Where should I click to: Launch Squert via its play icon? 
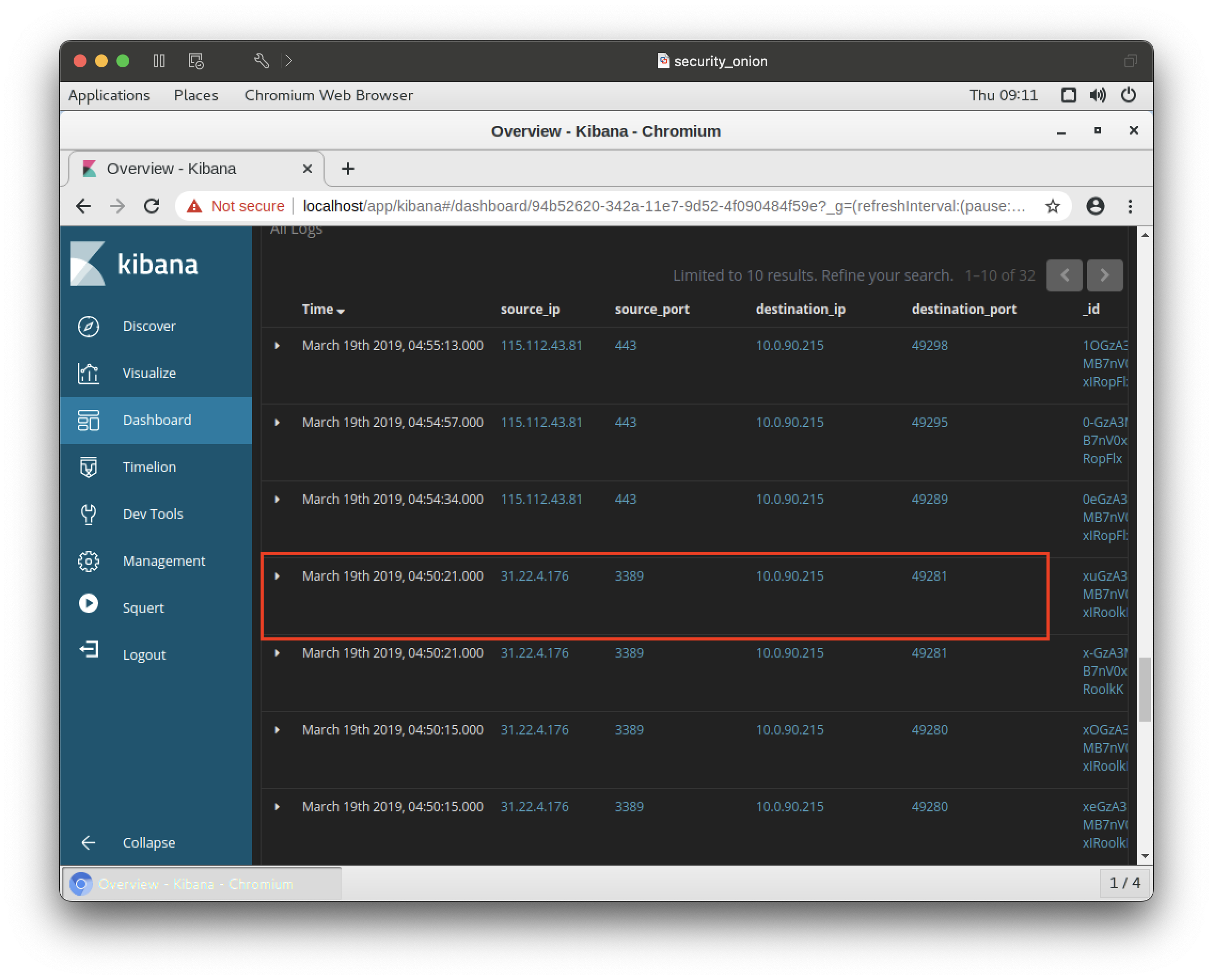(89, 604)
